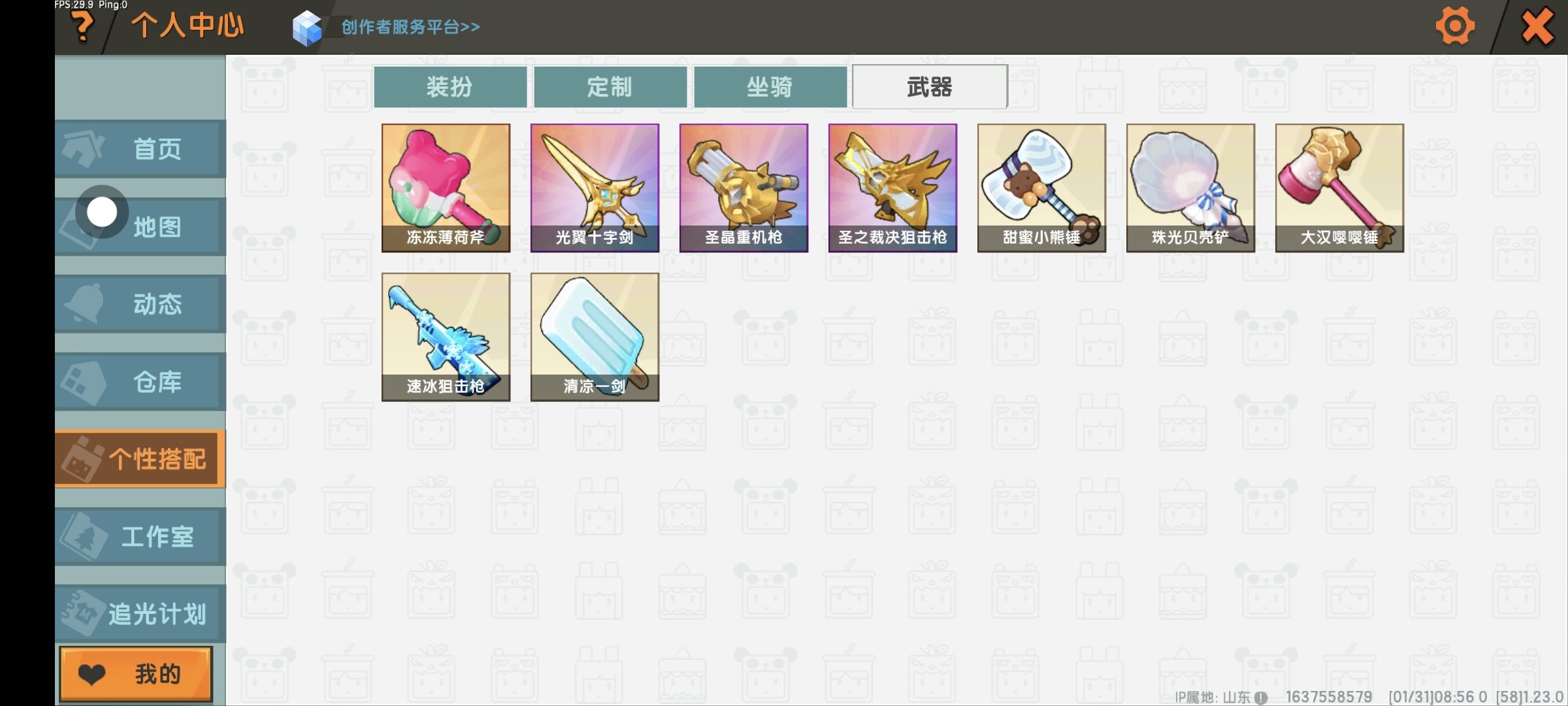Open the orange gear settings
The width and height of the screenshot is (1568, 706).
[x=1454, y=26]
